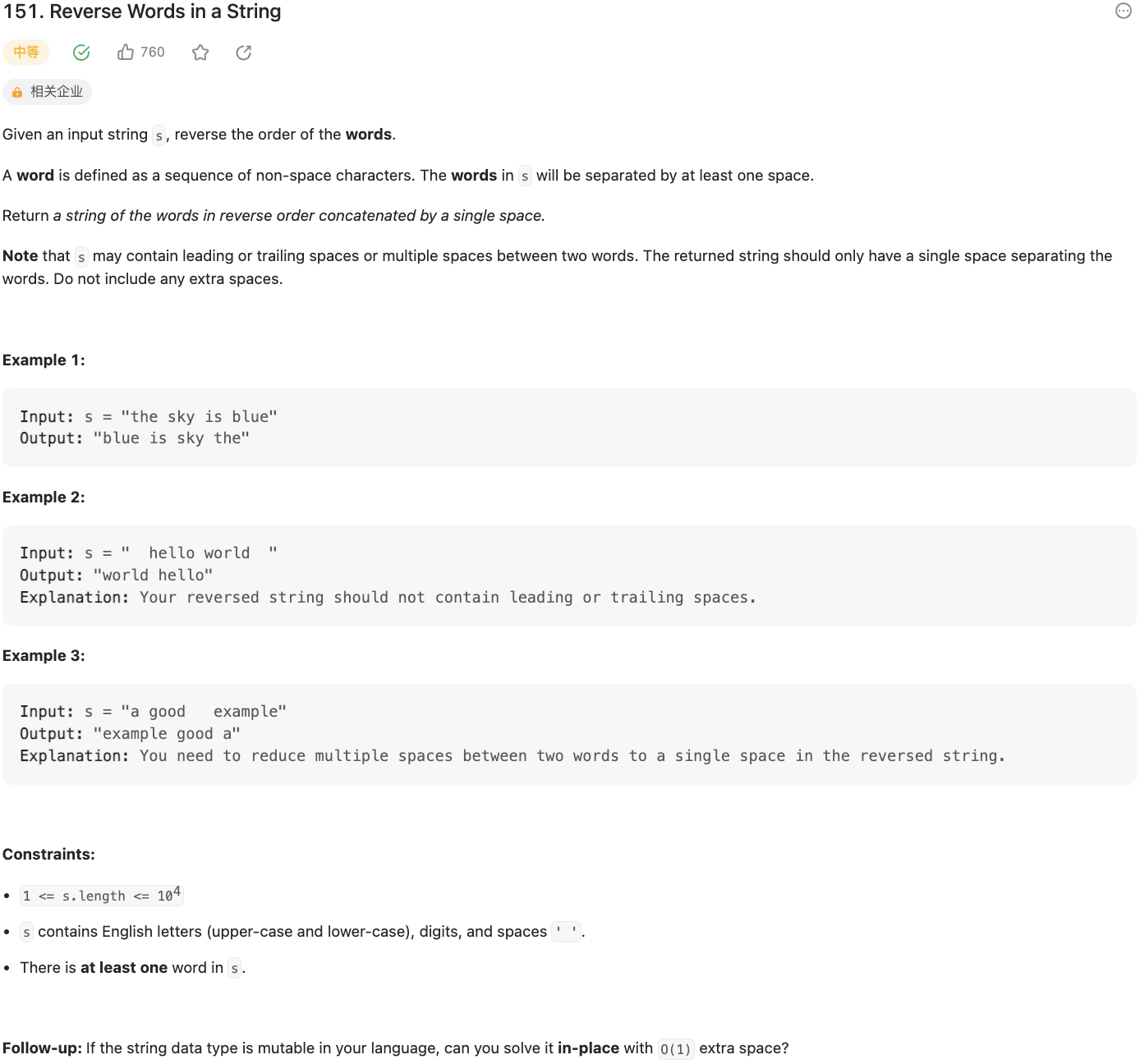Click the problem title "151. Reverse Words in a String"

143,11
